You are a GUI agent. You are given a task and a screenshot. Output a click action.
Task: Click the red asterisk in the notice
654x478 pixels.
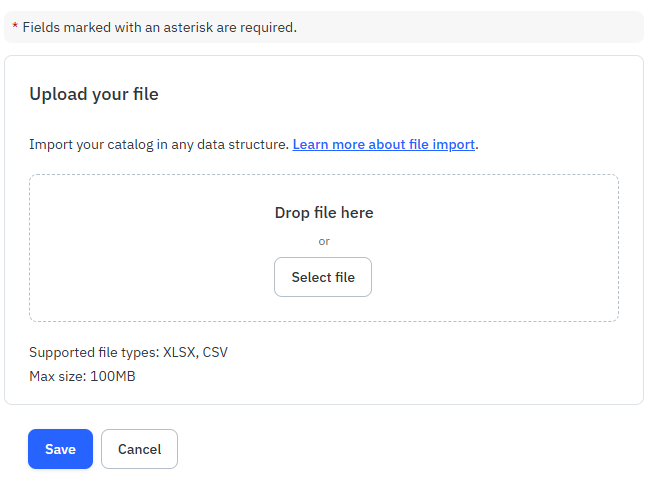[x=15, y=28]
